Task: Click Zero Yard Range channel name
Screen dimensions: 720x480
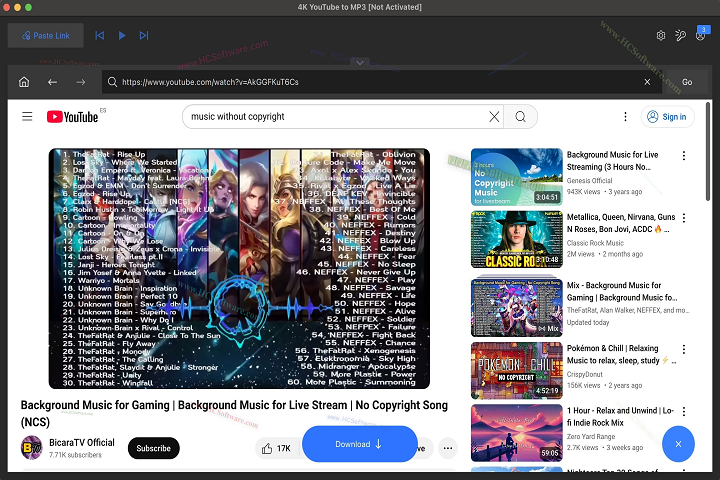Action: tap(591, 436)
